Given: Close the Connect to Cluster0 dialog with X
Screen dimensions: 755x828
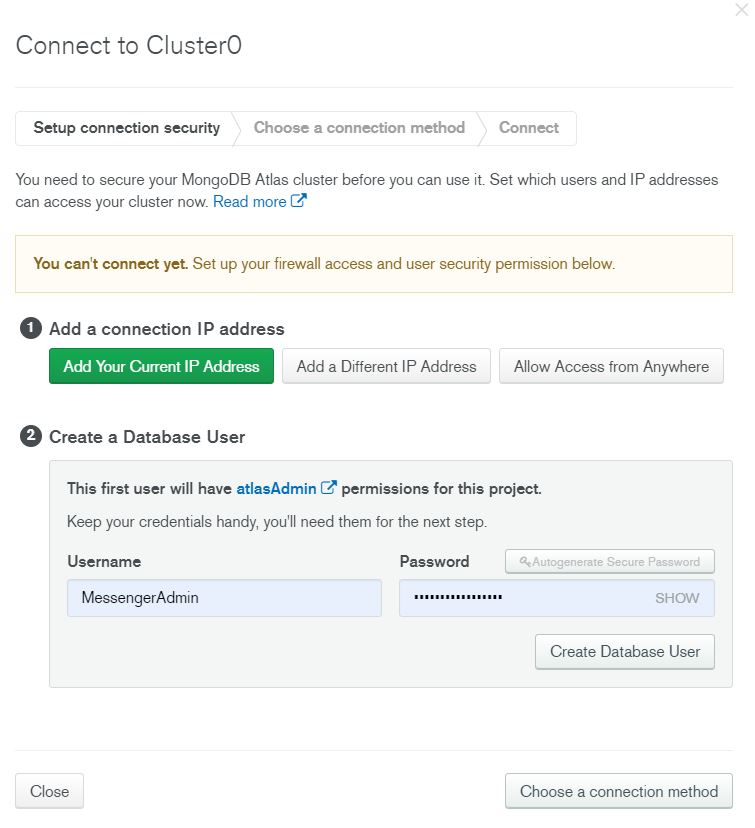Looking at the screenshot, I should 741,10.
